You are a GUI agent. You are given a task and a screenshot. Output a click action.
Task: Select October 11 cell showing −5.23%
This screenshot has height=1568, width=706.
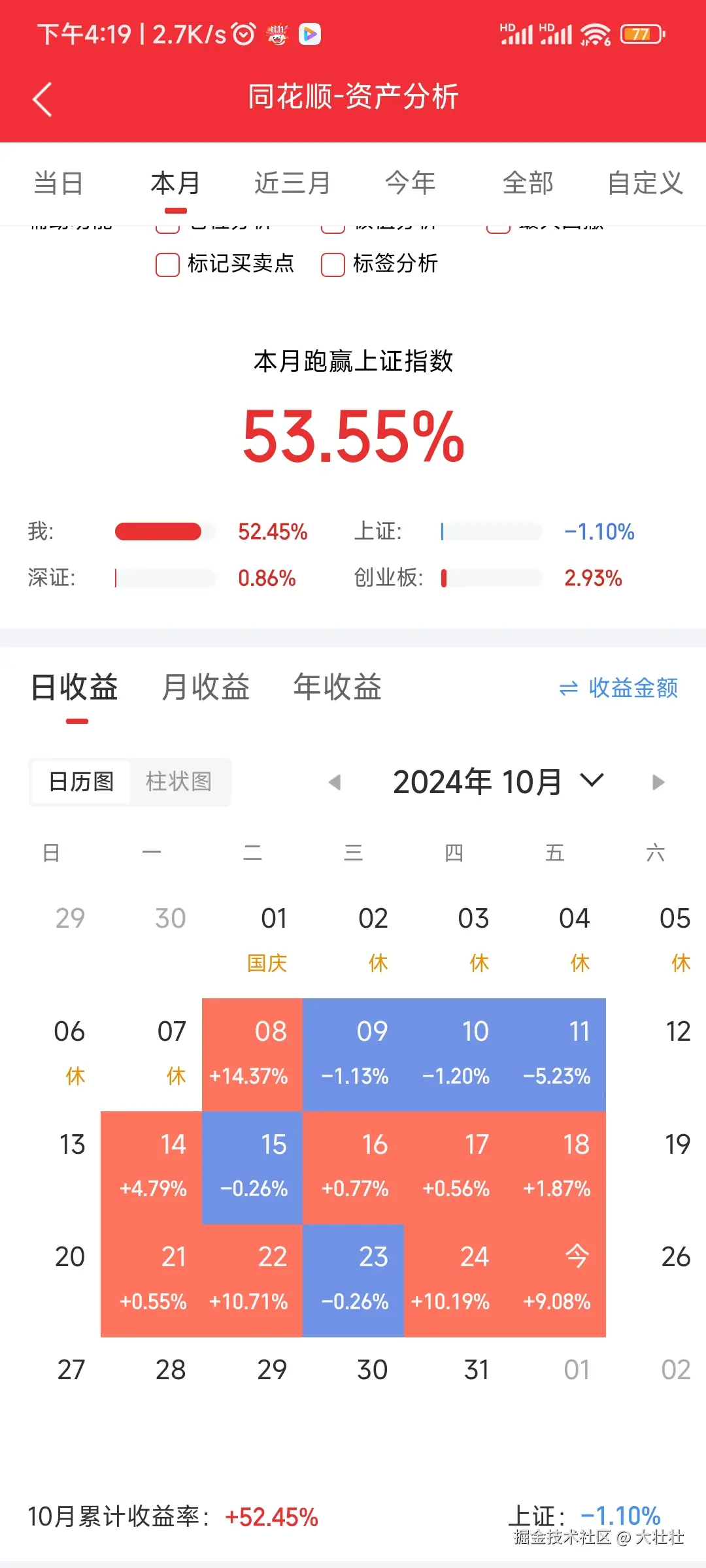coord(556,1054)
